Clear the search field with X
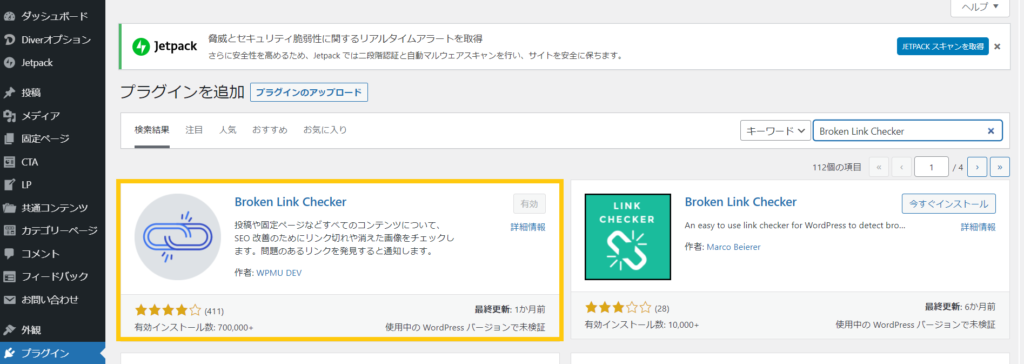Image resolution: width=1024 pixels, height=364 pixels. tap(991, 131)
